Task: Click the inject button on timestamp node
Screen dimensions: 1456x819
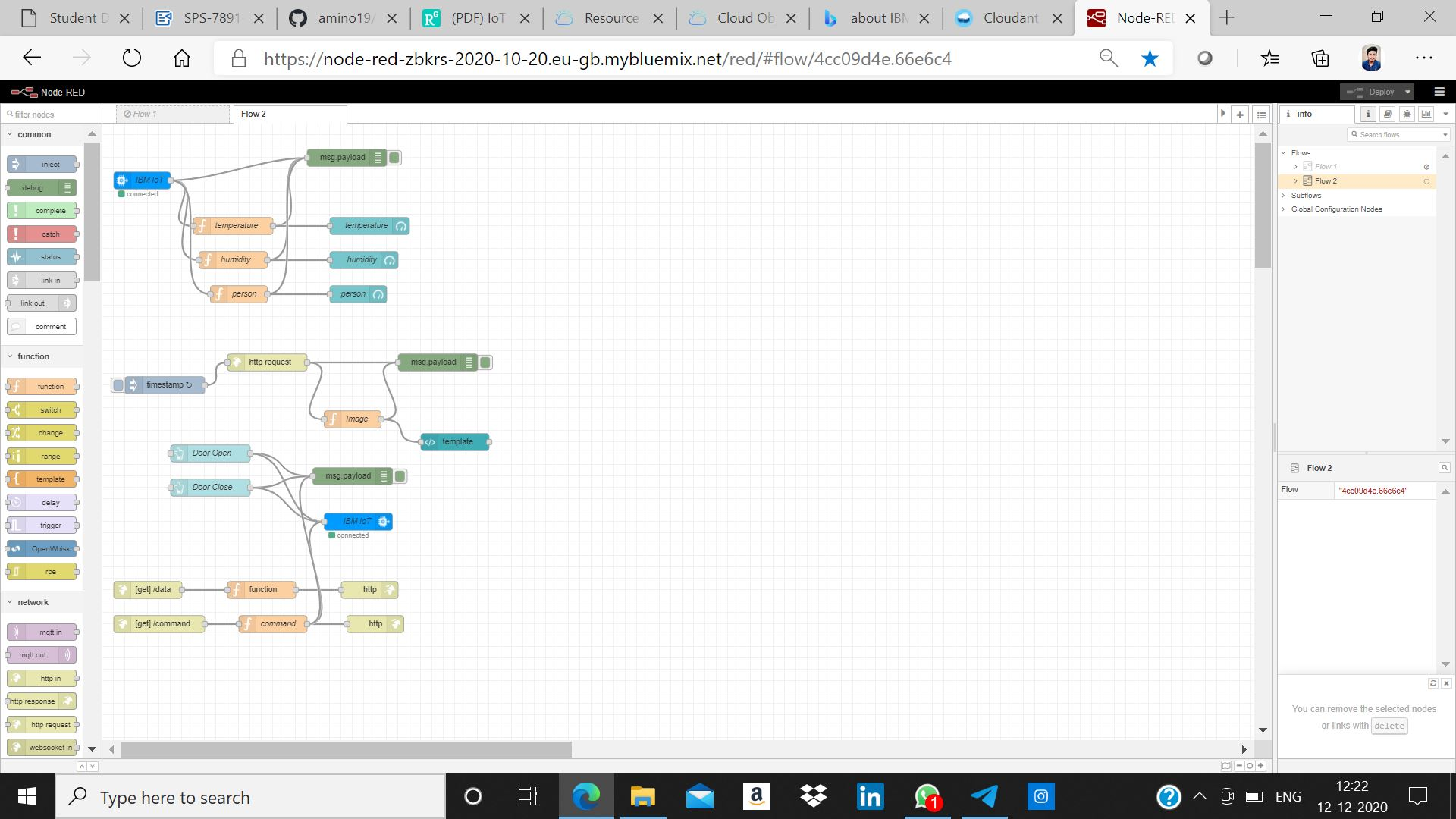Action: pos(118,385)
